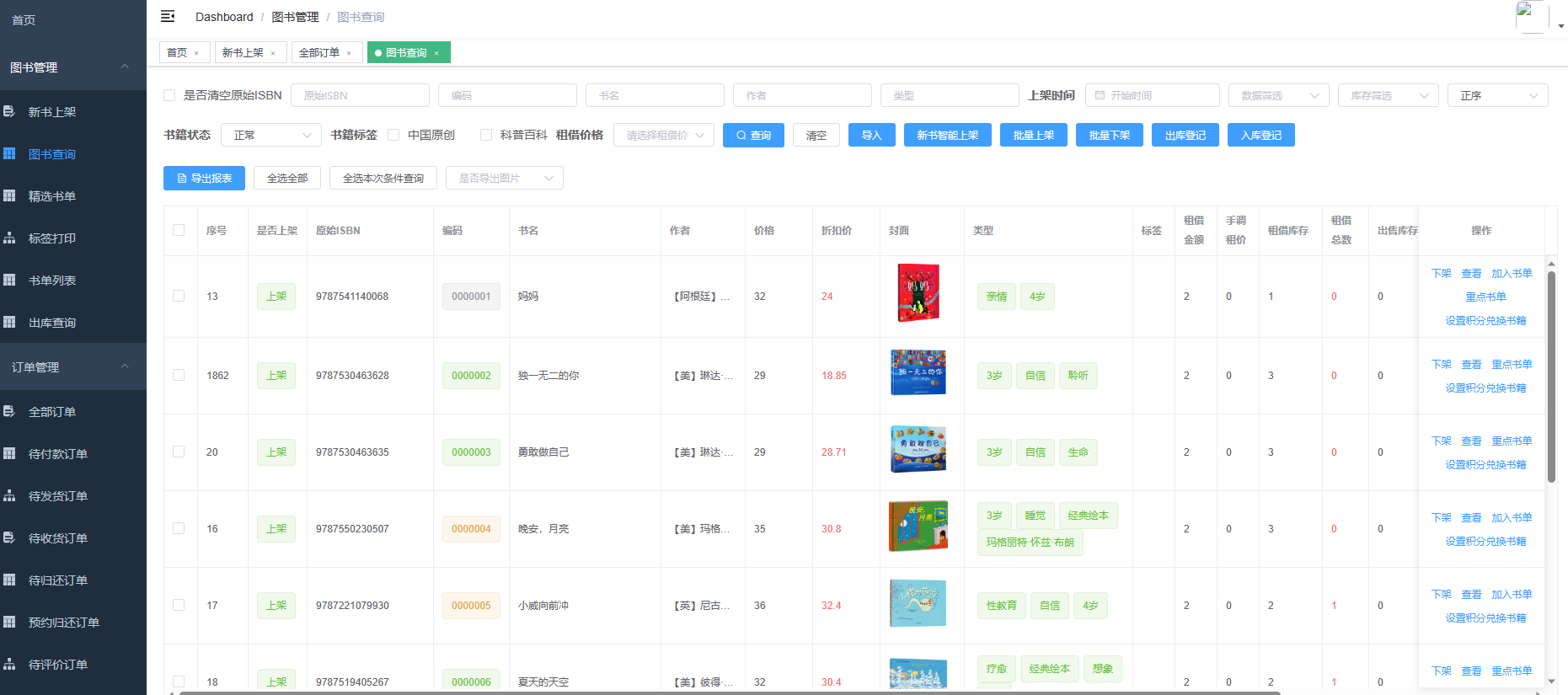This screenshot has width=1568, height=695.
Task: Click the user avatar image
Action: 1532,17
